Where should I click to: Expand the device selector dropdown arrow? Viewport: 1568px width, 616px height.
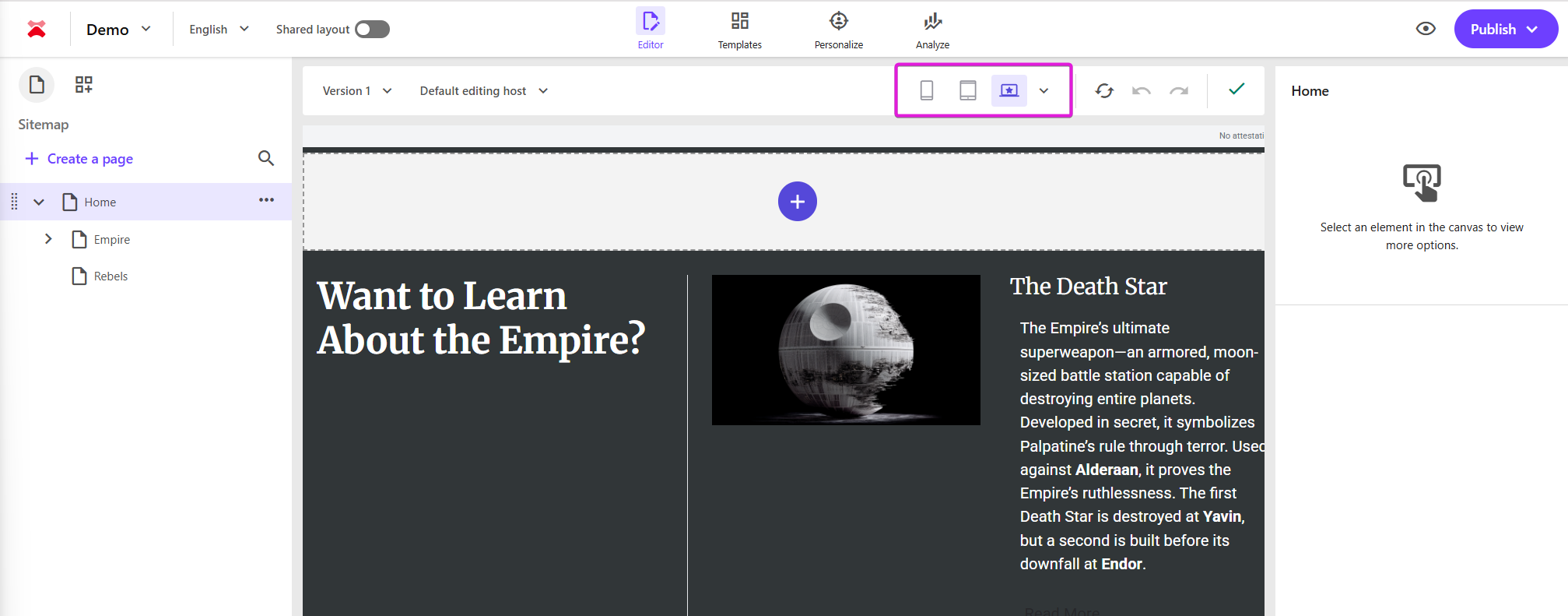pos(1044,91)
